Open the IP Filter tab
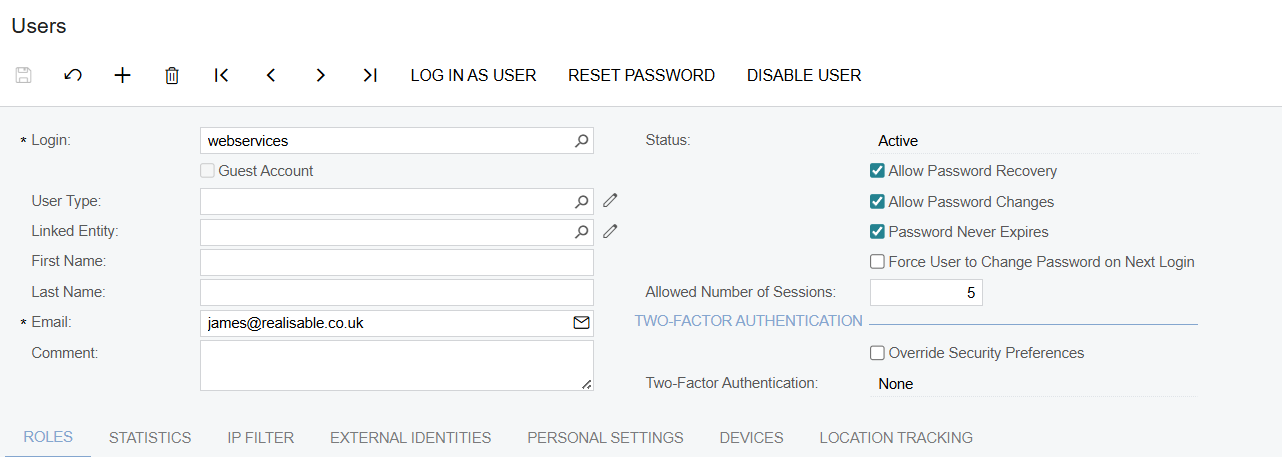This screenshot has height=457, width=1282. click(260, 438)
